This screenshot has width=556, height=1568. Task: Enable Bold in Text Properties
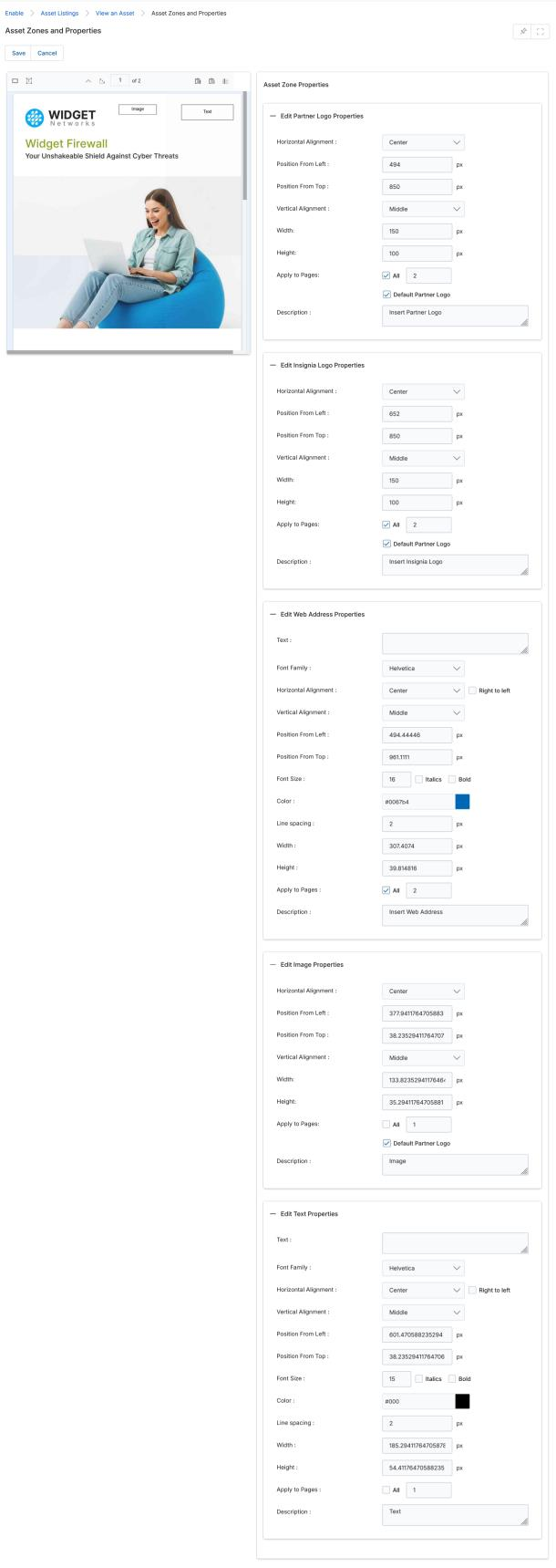point(452,1378)
